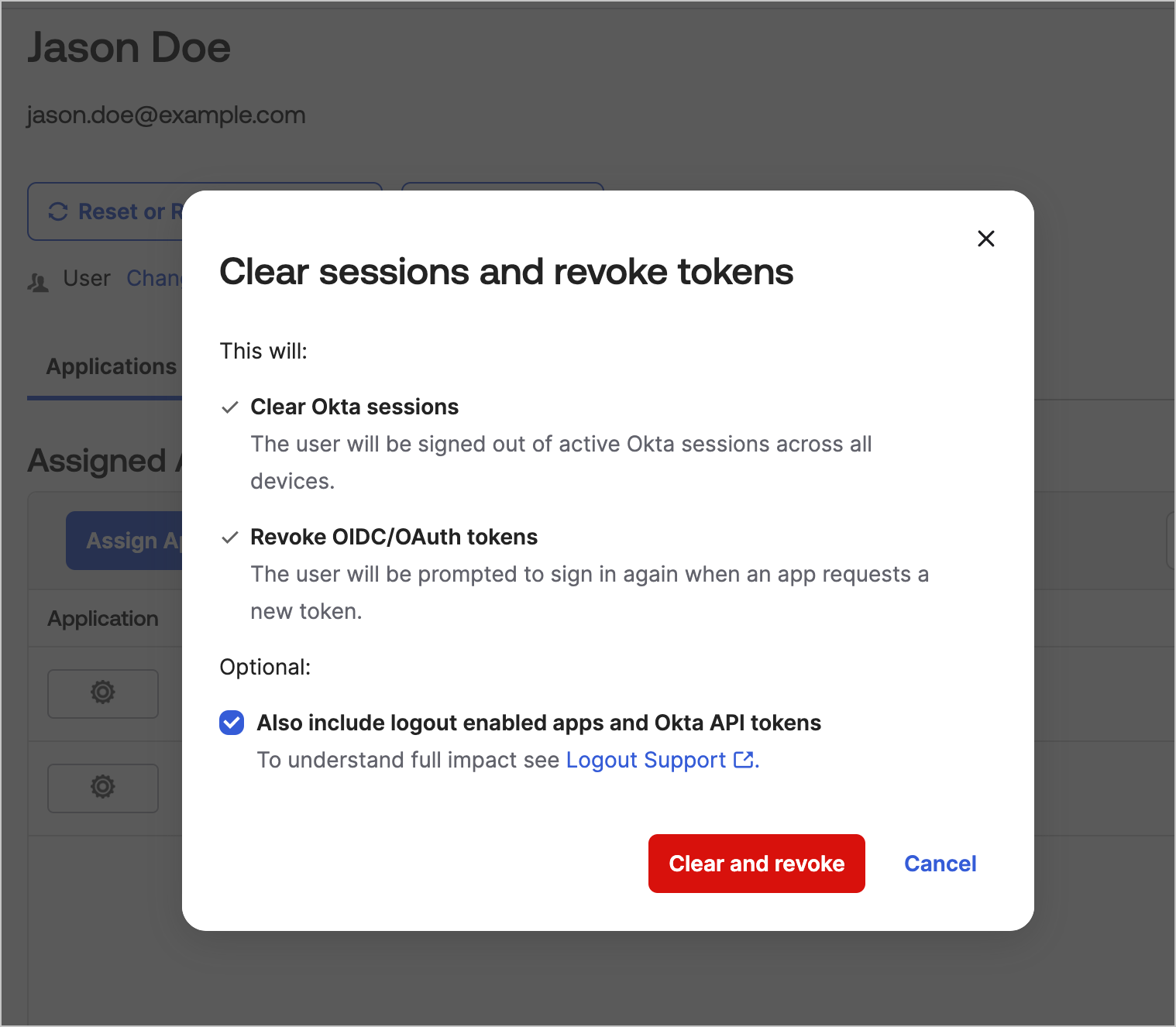Switch to the Applications tab

pos(111,366)
